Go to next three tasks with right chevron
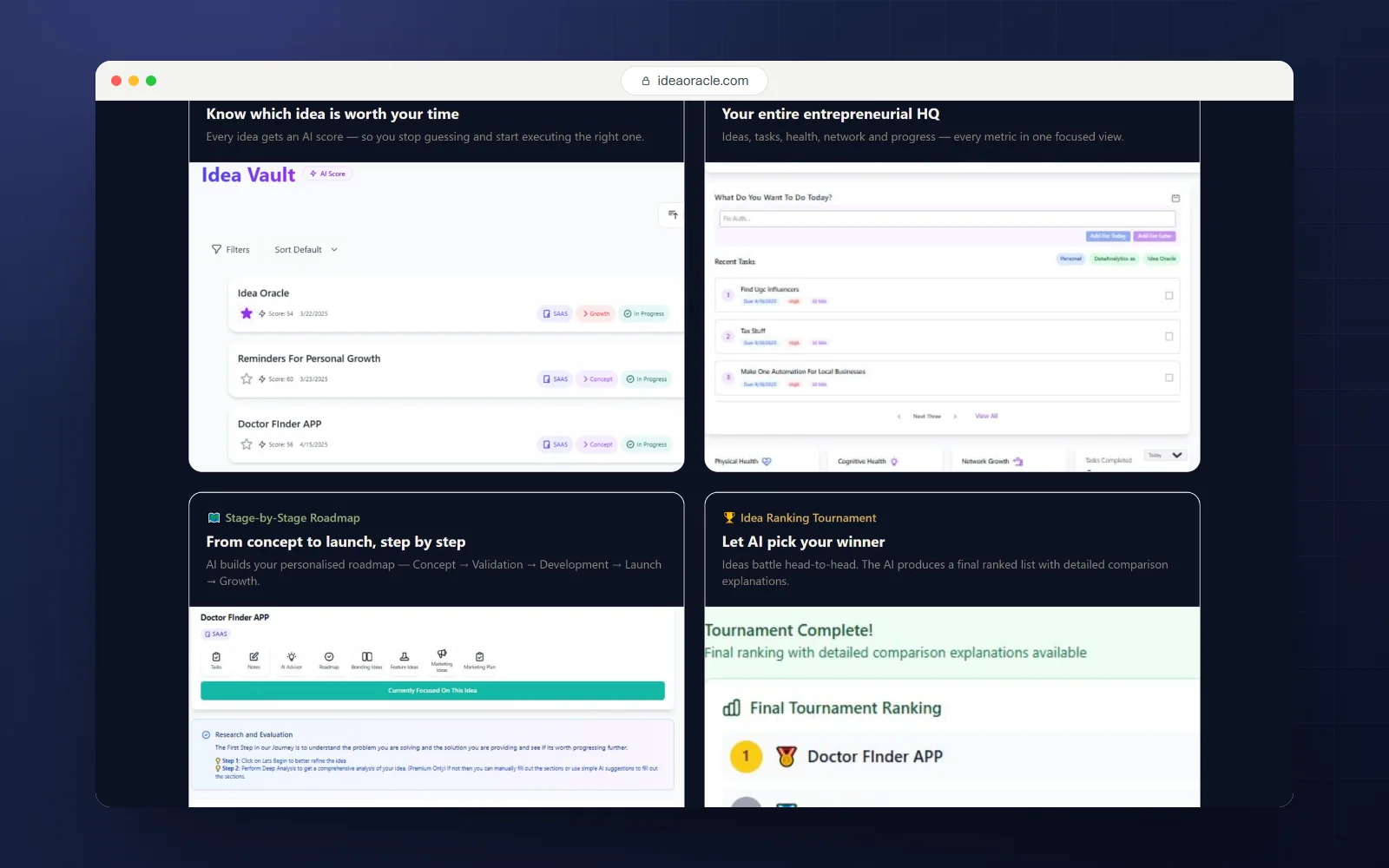The image size is (1389, 868). coord(955,417)
